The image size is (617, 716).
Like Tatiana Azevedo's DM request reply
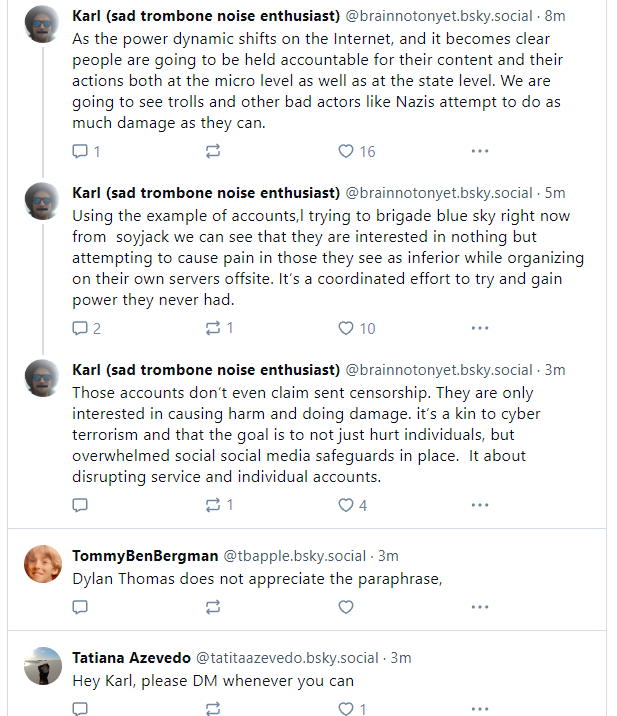346,709
